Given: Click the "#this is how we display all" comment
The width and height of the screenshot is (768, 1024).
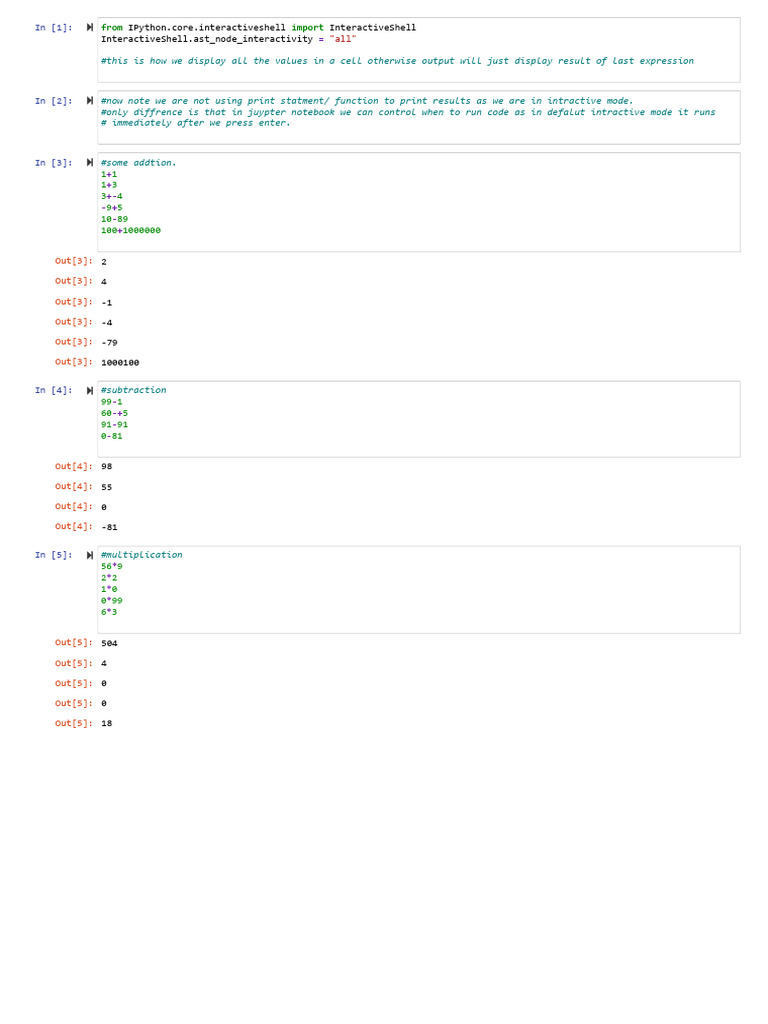Looking at the screenshot, I should (x=397, y=61).
